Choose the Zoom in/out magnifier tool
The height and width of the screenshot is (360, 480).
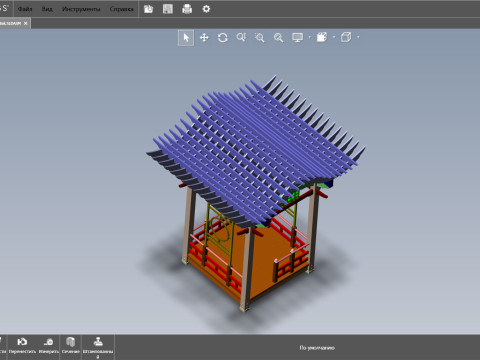(241, 38)
